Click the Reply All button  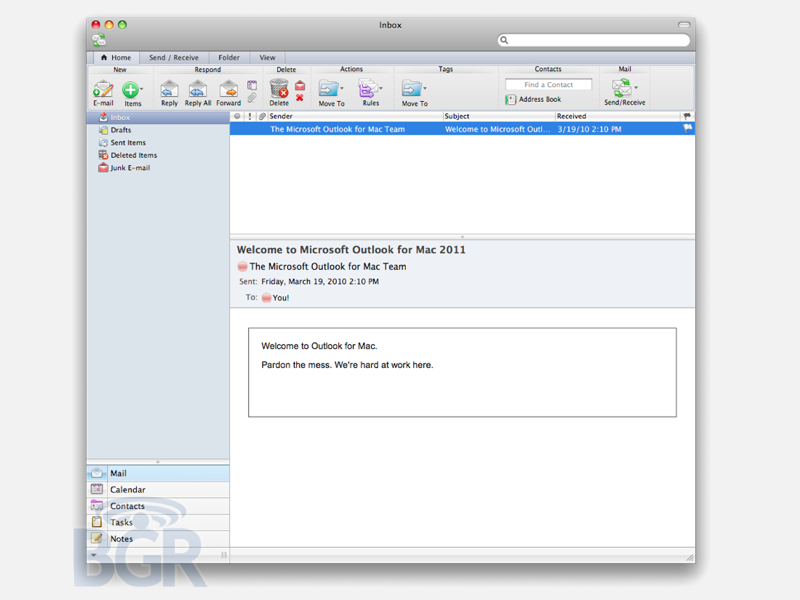point(197,93)
